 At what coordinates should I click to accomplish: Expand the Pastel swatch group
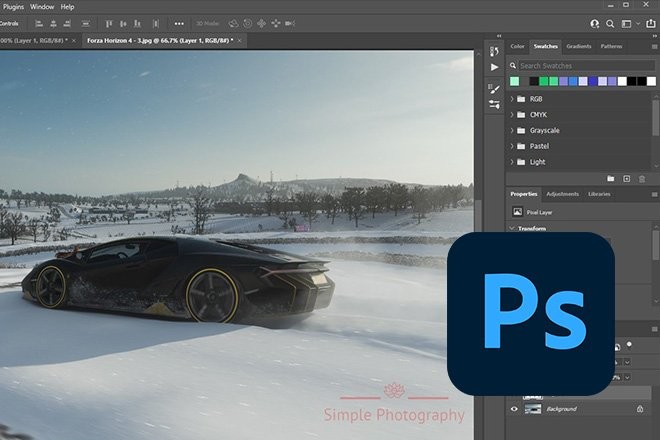(x=513, y=146)
